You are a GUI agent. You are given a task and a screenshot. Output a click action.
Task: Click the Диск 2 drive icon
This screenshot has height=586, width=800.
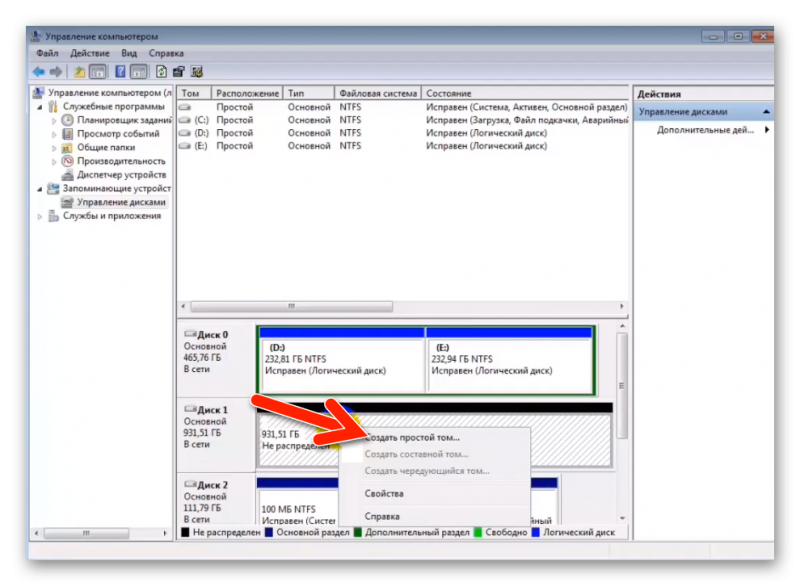[190, 484]
